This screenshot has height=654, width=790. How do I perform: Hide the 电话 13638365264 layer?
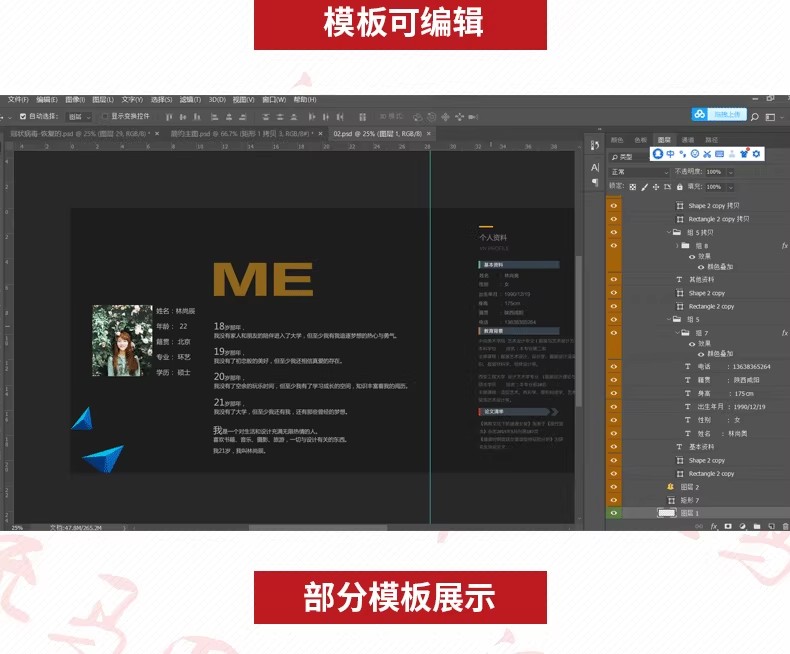click(x=614, y=366)
